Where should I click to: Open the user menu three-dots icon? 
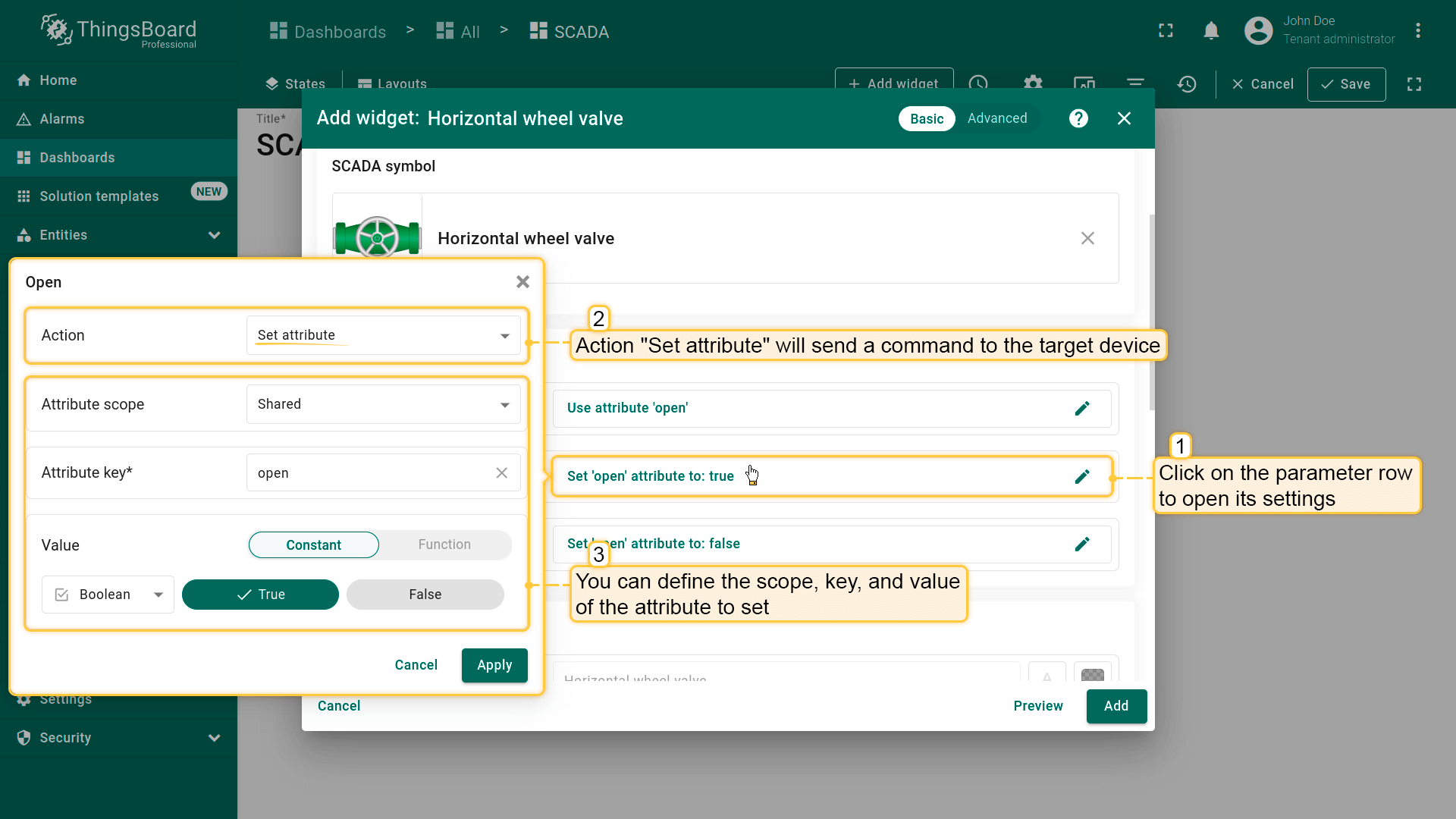tap(1417, 31)
